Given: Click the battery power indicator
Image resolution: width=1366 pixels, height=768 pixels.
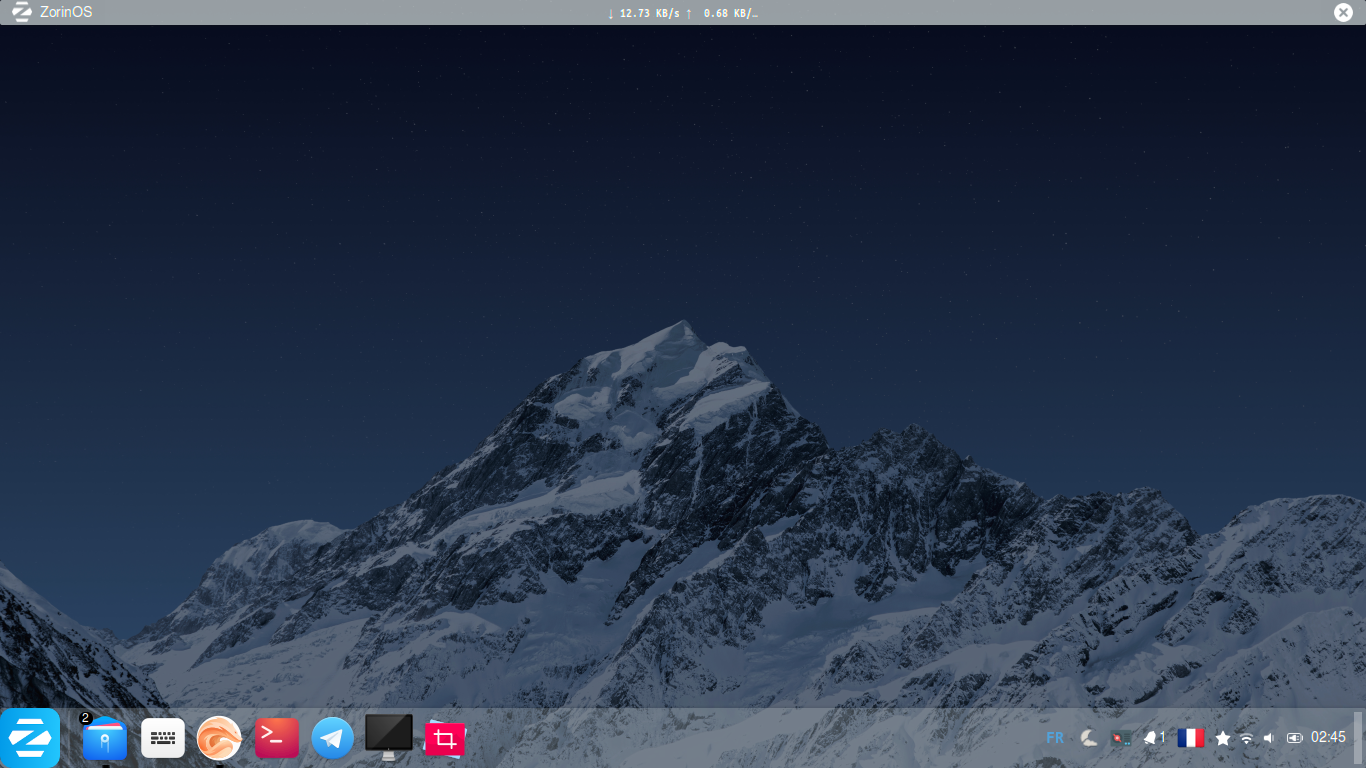Looking at the screenshot, I should coord(1295,738).
